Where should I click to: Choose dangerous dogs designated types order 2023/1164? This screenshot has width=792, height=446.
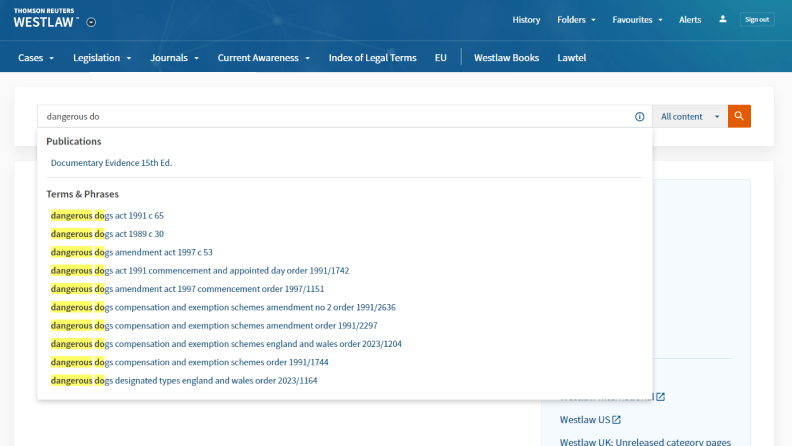pyautogui.click(x=185, y=380)
